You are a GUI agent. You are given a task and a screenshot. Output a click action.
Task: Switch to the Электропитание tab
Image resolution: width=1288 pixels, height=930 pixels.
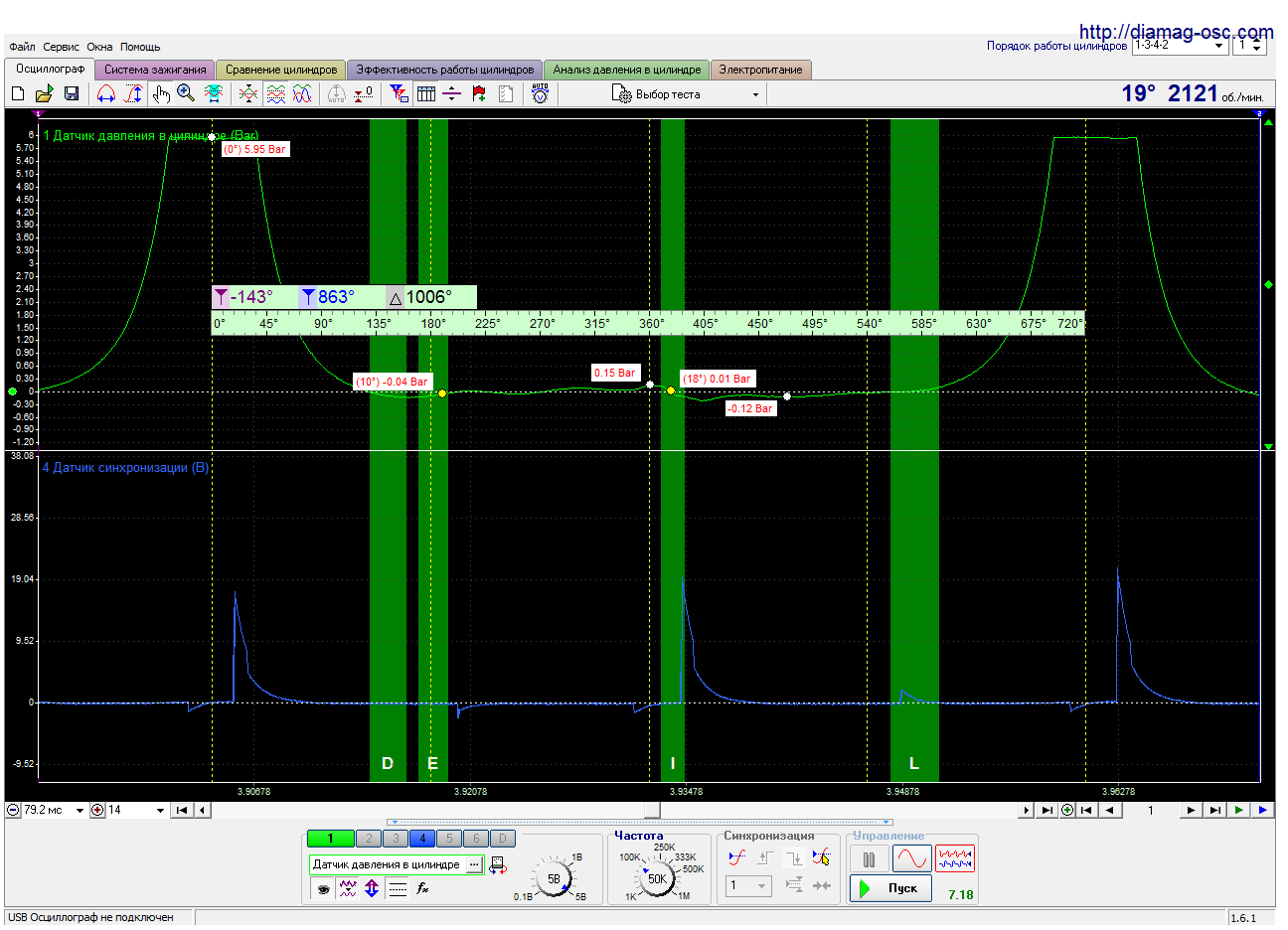pos(761,70)
